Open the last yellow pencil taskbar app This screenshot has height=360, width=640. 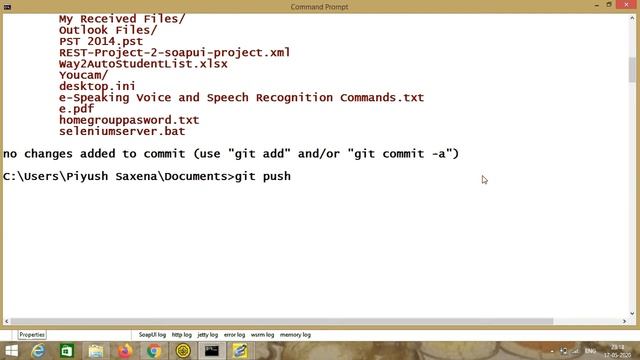(x=240, y=351)
